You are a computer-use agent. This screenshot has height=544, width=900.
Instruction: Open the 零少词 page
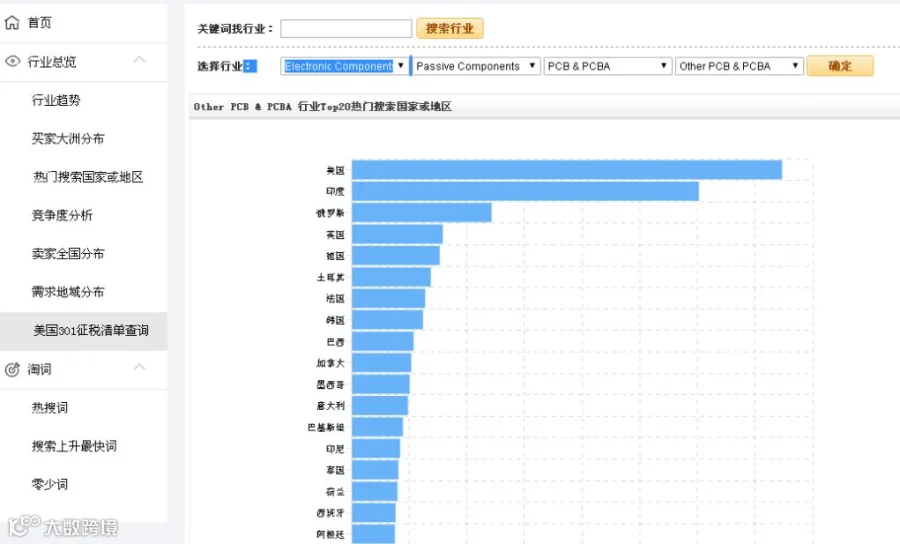[x=50, y=485]
